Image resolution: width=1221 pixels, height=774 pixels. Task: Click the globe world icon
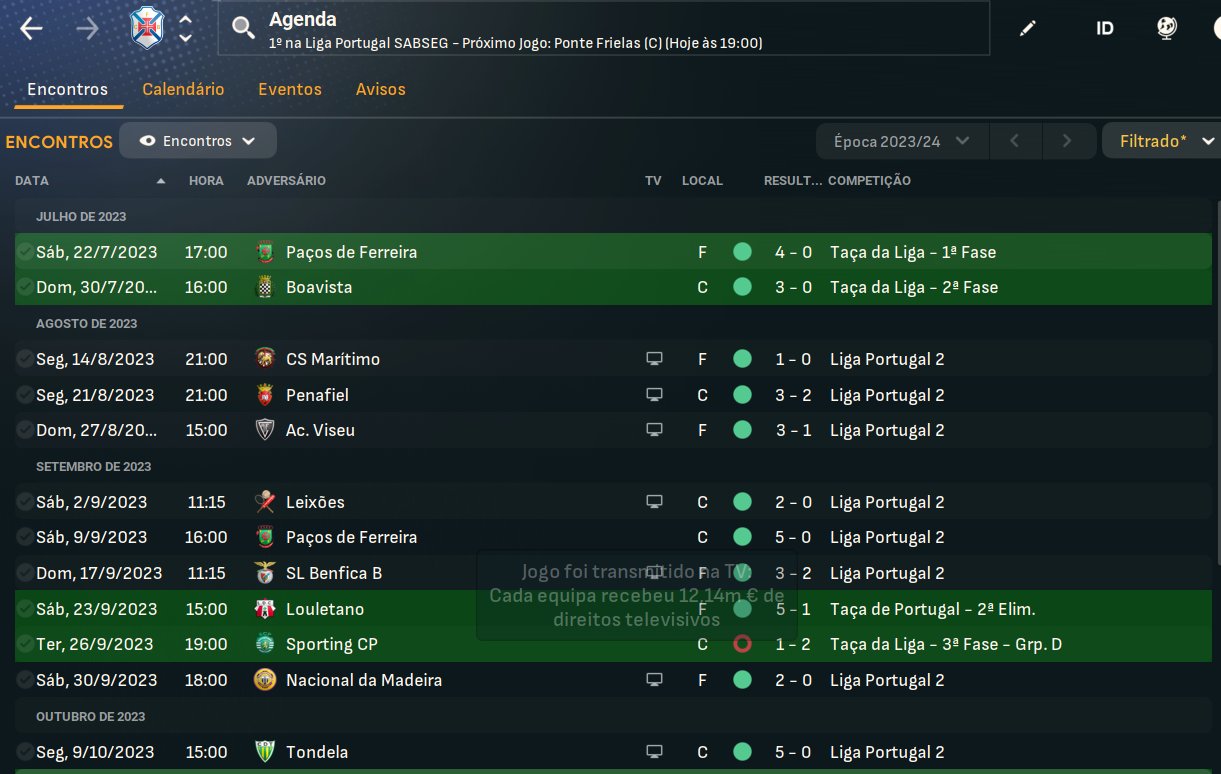pos(1166,28)
